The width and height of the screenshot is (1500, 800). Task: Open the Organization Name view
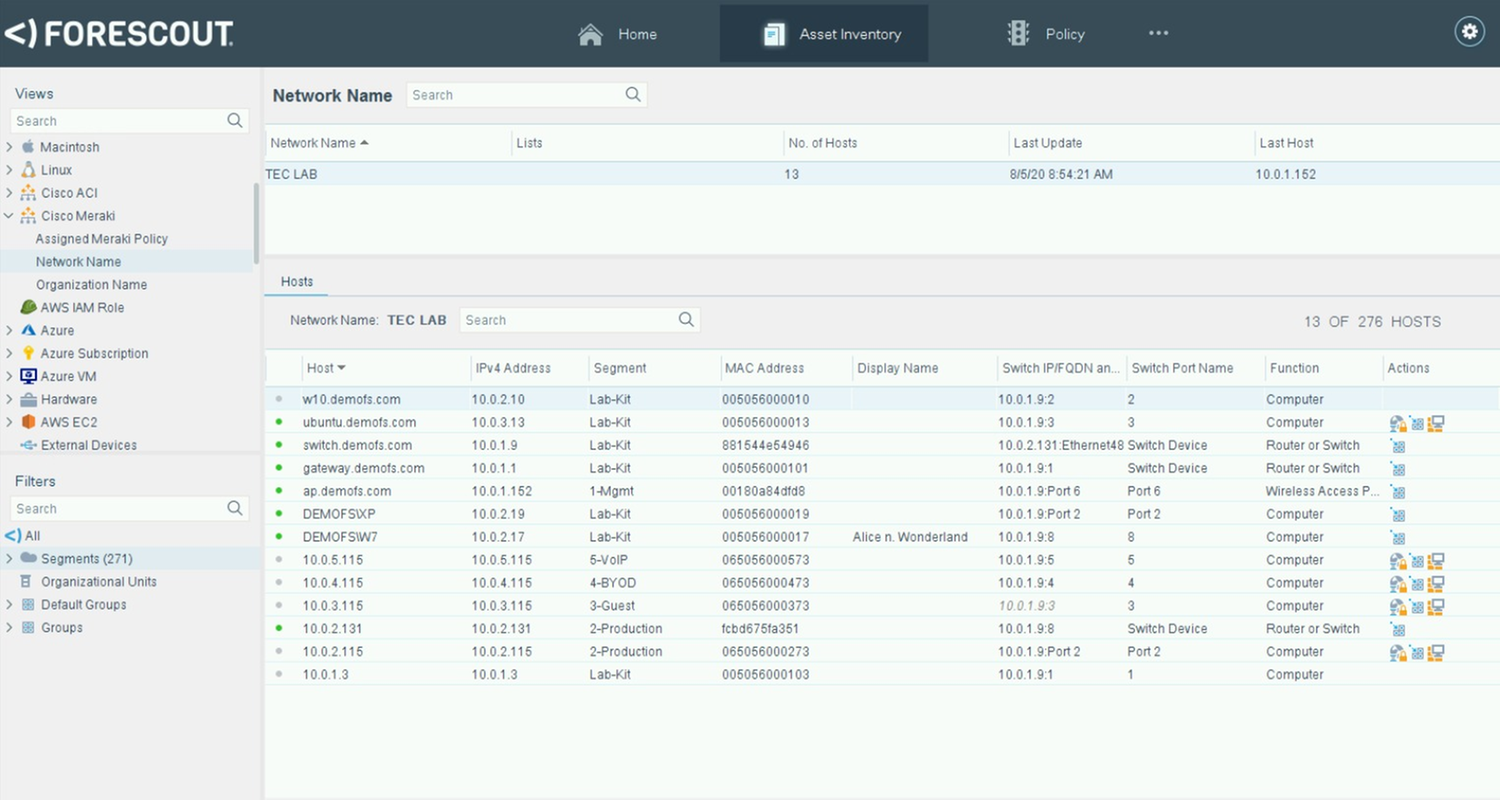[91, 284]
